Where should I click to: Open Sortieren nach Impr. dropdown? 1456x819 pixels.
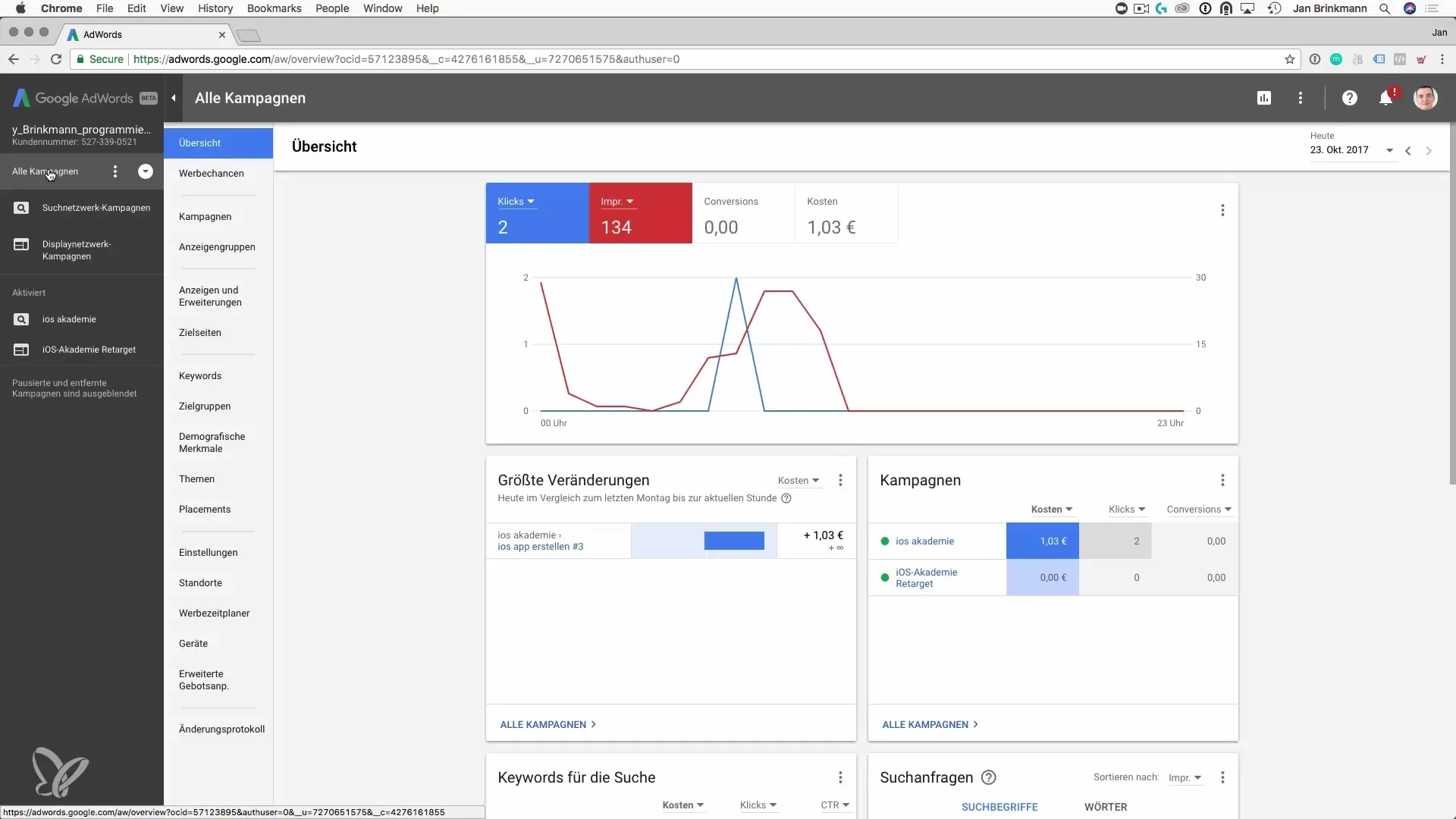coord(1185,777)
